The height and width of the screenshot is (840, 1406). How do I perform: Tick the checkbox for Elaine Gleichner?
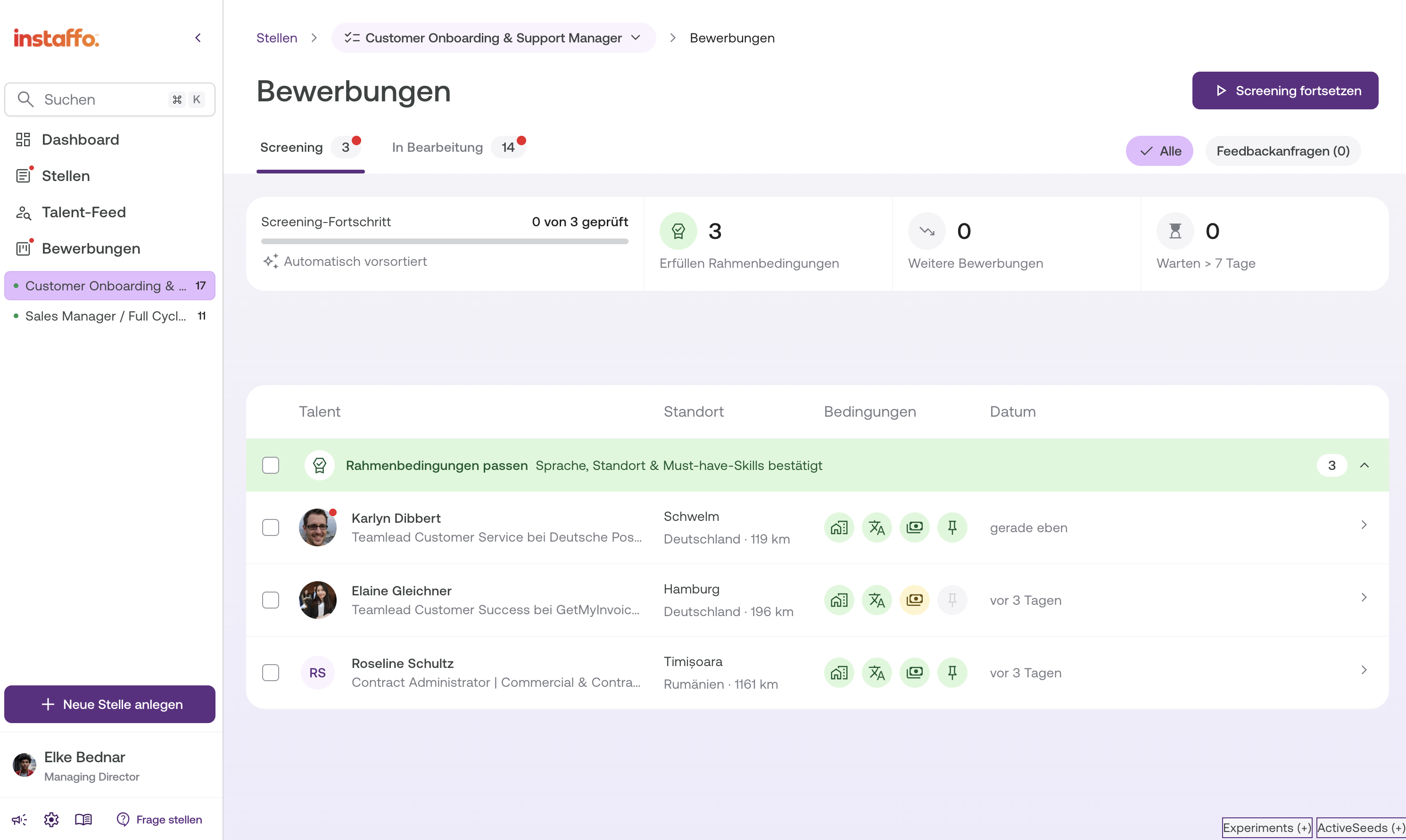tap(271, 600)
